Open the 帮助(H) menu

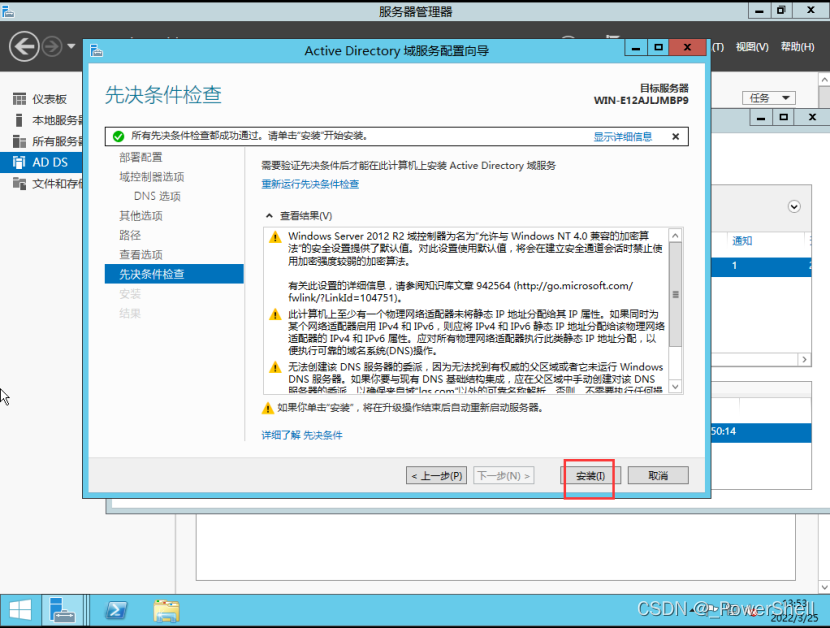pyautogui.click(x=797, y=47)
